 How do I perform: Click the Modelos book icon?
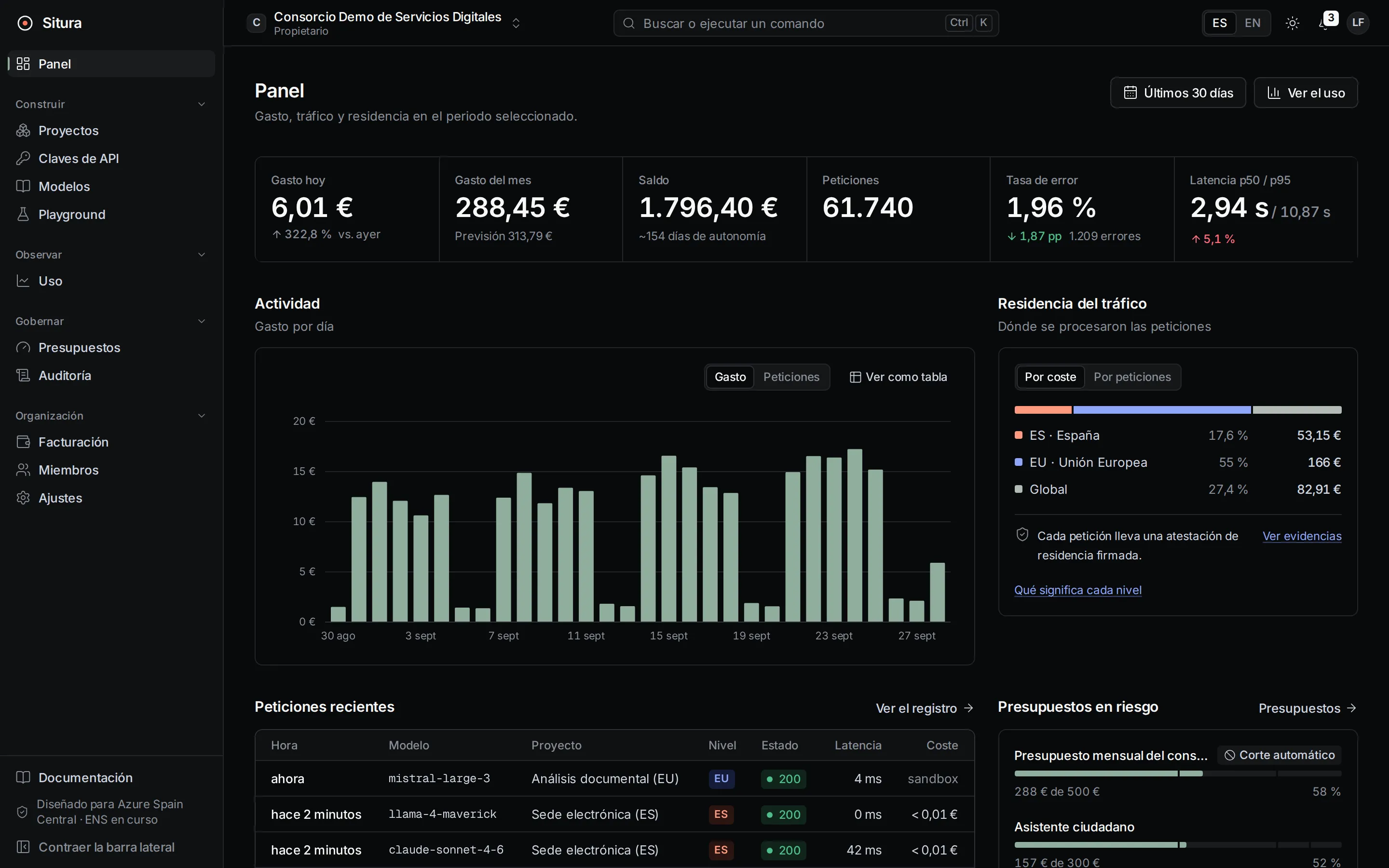pos(23,186)
